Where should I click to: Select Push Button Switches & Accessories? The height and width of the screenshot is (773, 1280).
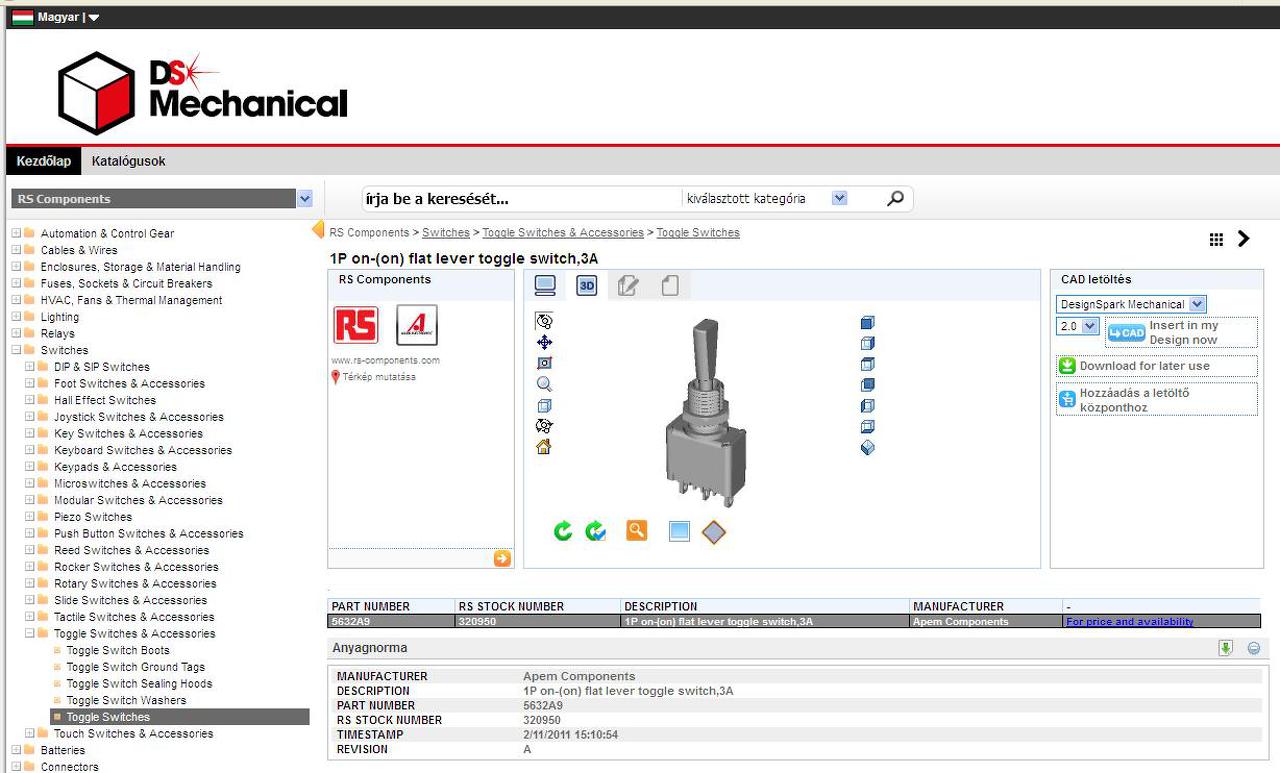point(149,534)
